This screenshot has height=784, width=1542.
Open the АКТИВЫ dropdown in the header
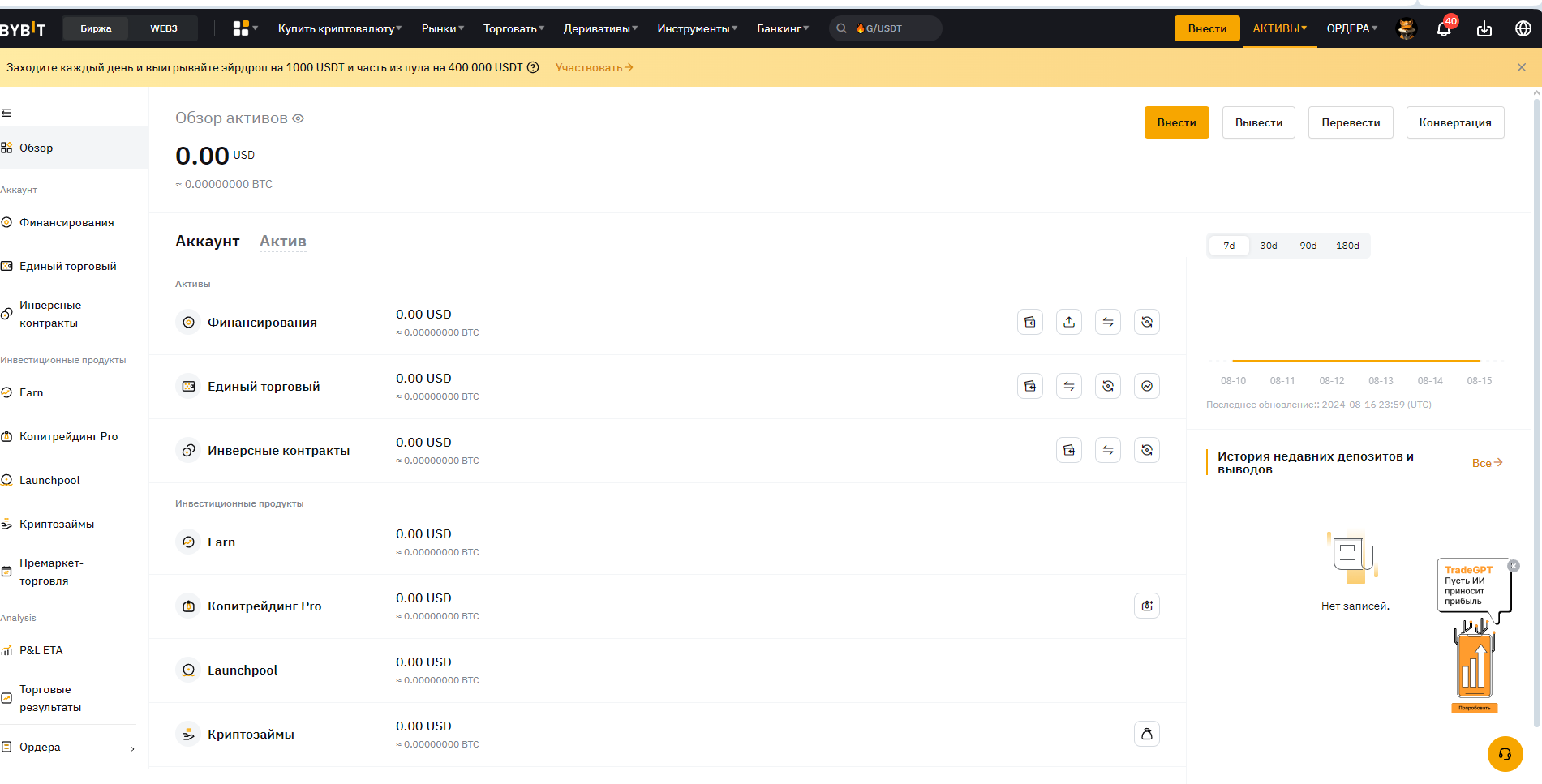pyautogui.click(x=1280, y=28)
